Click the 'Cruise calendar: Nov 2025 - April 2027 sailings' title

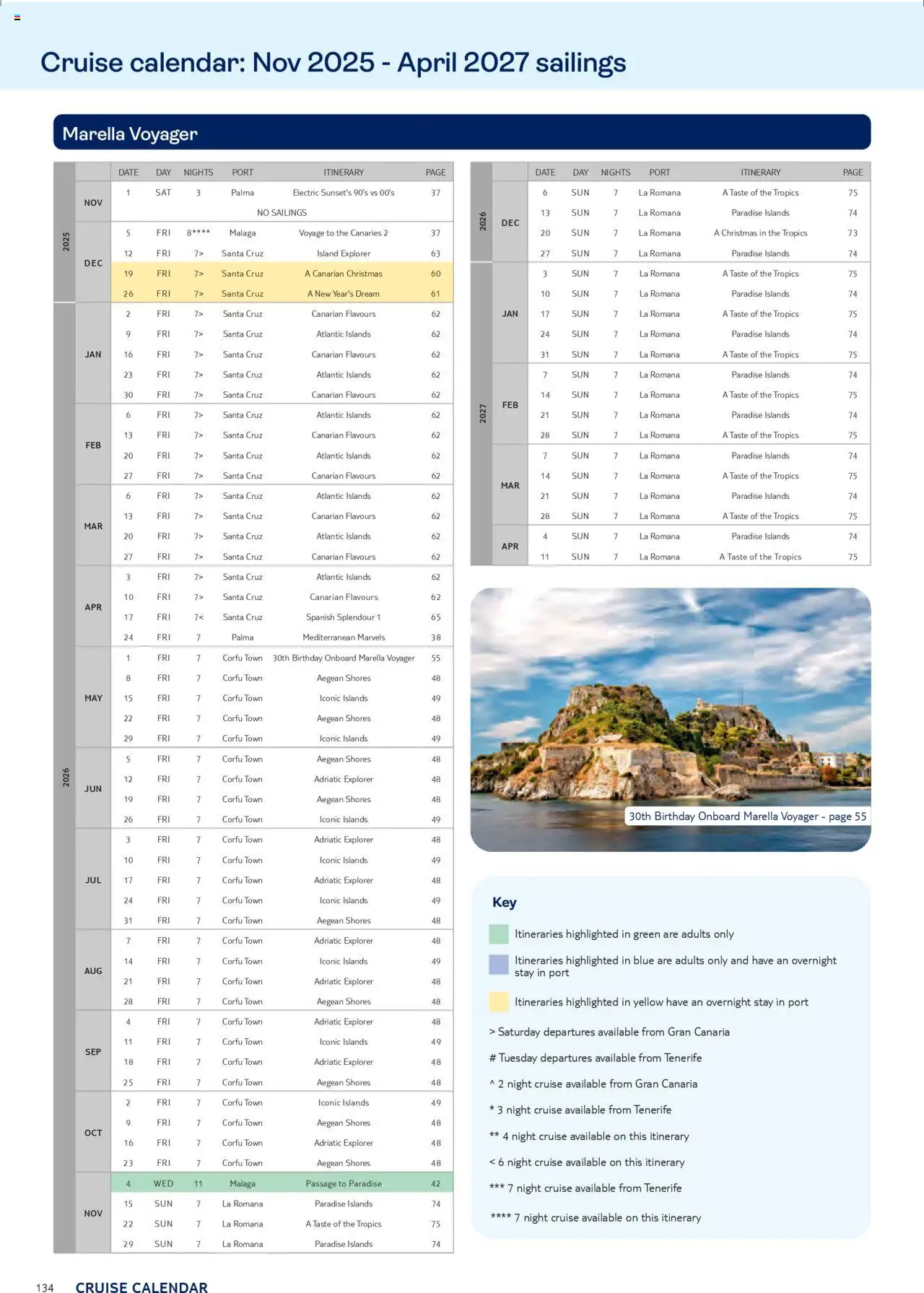[x=333, y=63]
